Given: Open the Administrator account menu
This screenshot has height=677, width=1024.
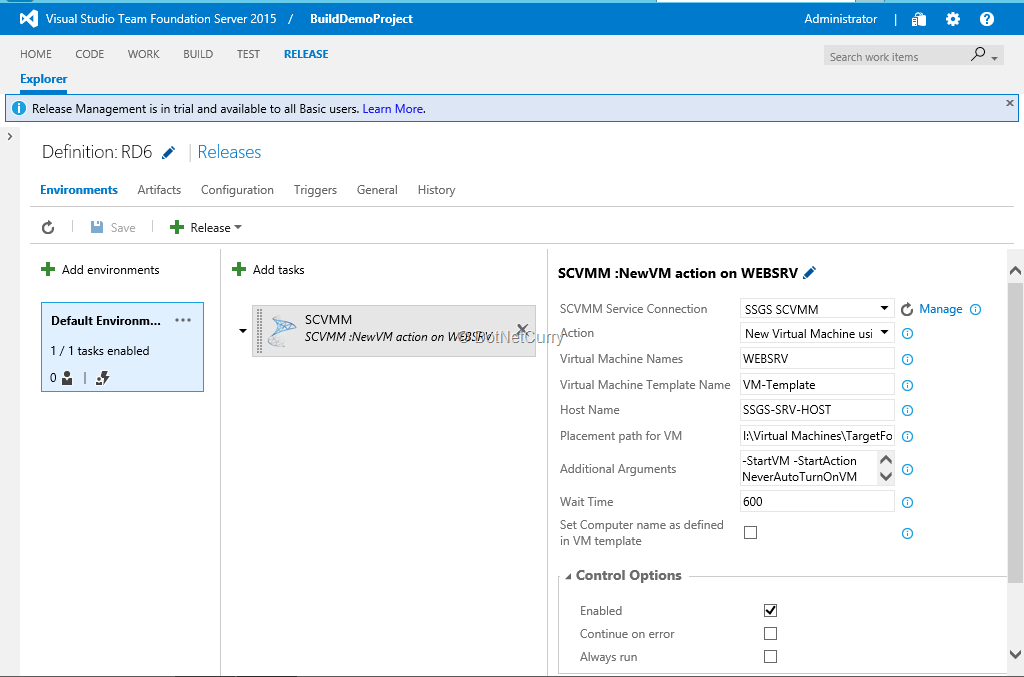Looking at the screenshot, I should [x=840, y=19].
